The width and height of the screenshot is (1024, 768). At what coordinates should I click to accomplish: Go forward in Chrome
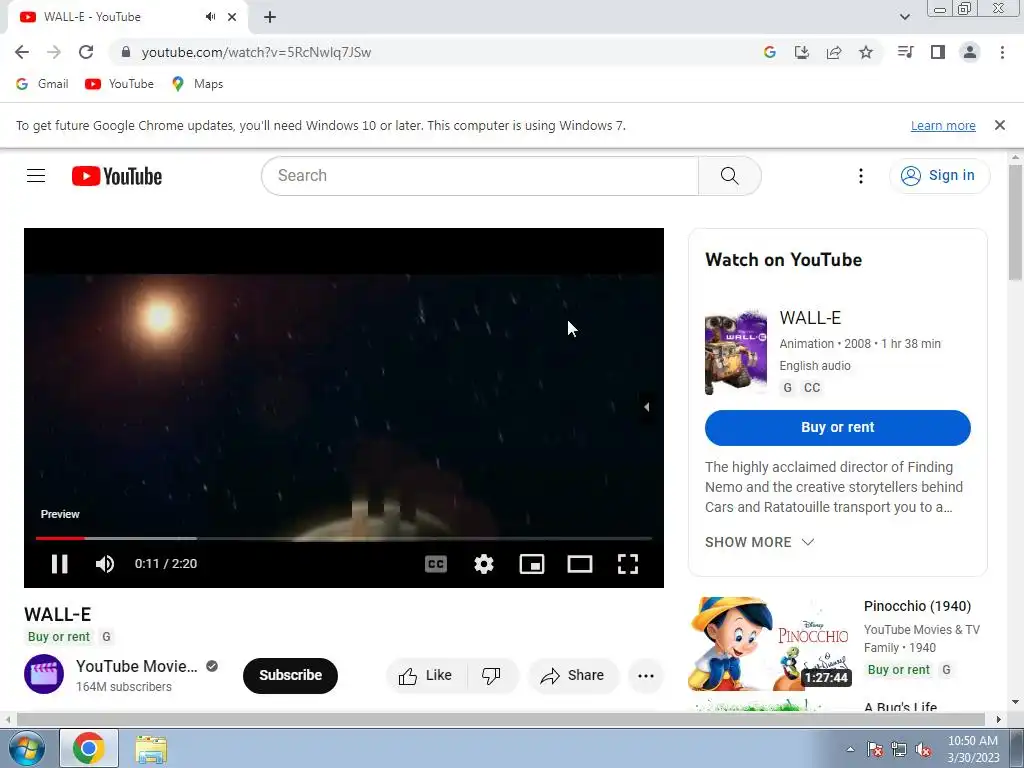pyautogui.click(x=54, y=52)
